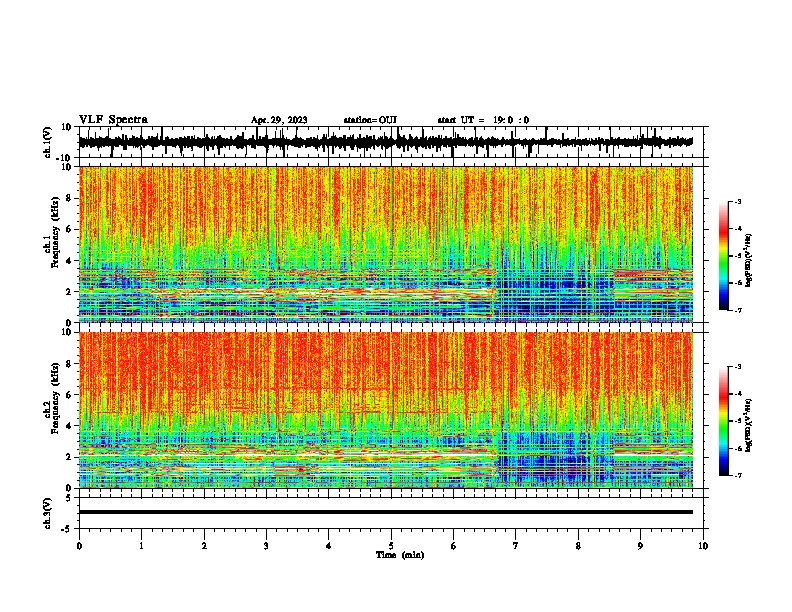Click the "ch.1(V)" waveform axis label
The width and height of the screenshot is (792, 612).
48,142
